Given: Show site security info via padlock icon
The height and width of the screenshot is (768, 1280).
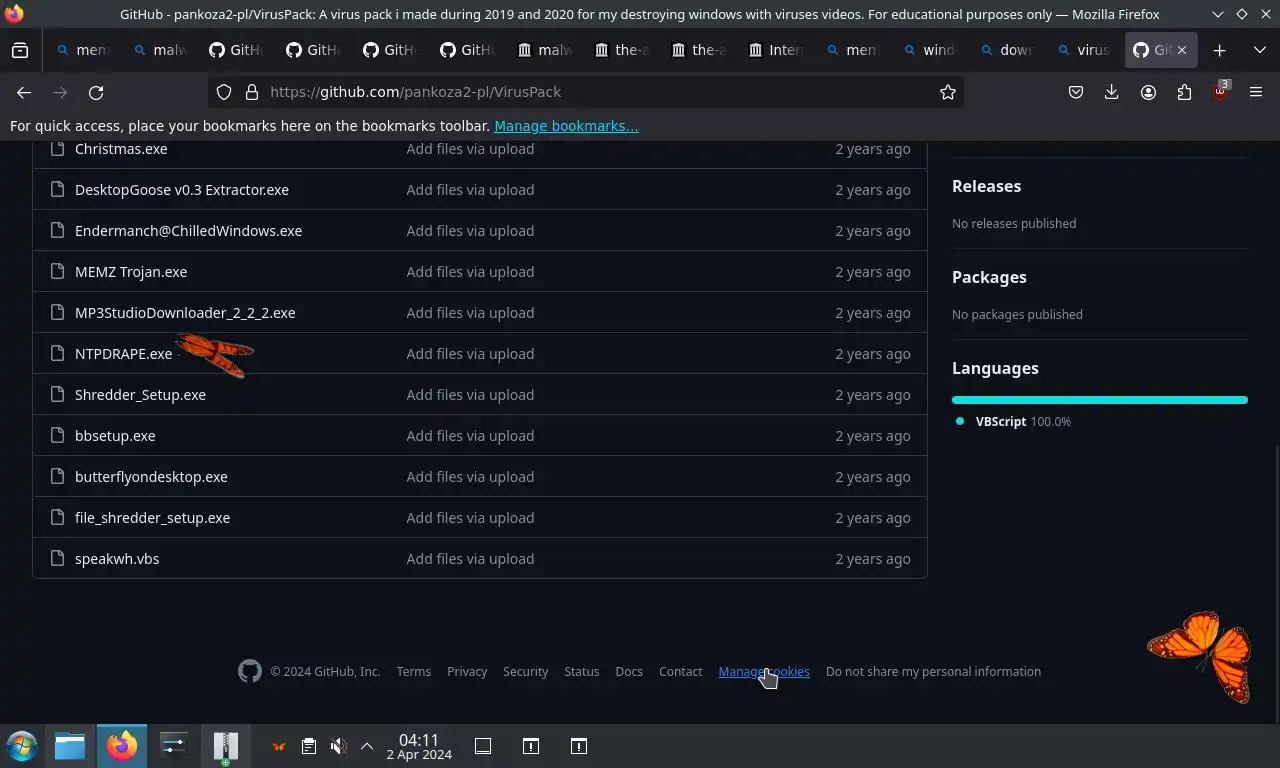Looking at the screenshot, I should click(252, 92).
